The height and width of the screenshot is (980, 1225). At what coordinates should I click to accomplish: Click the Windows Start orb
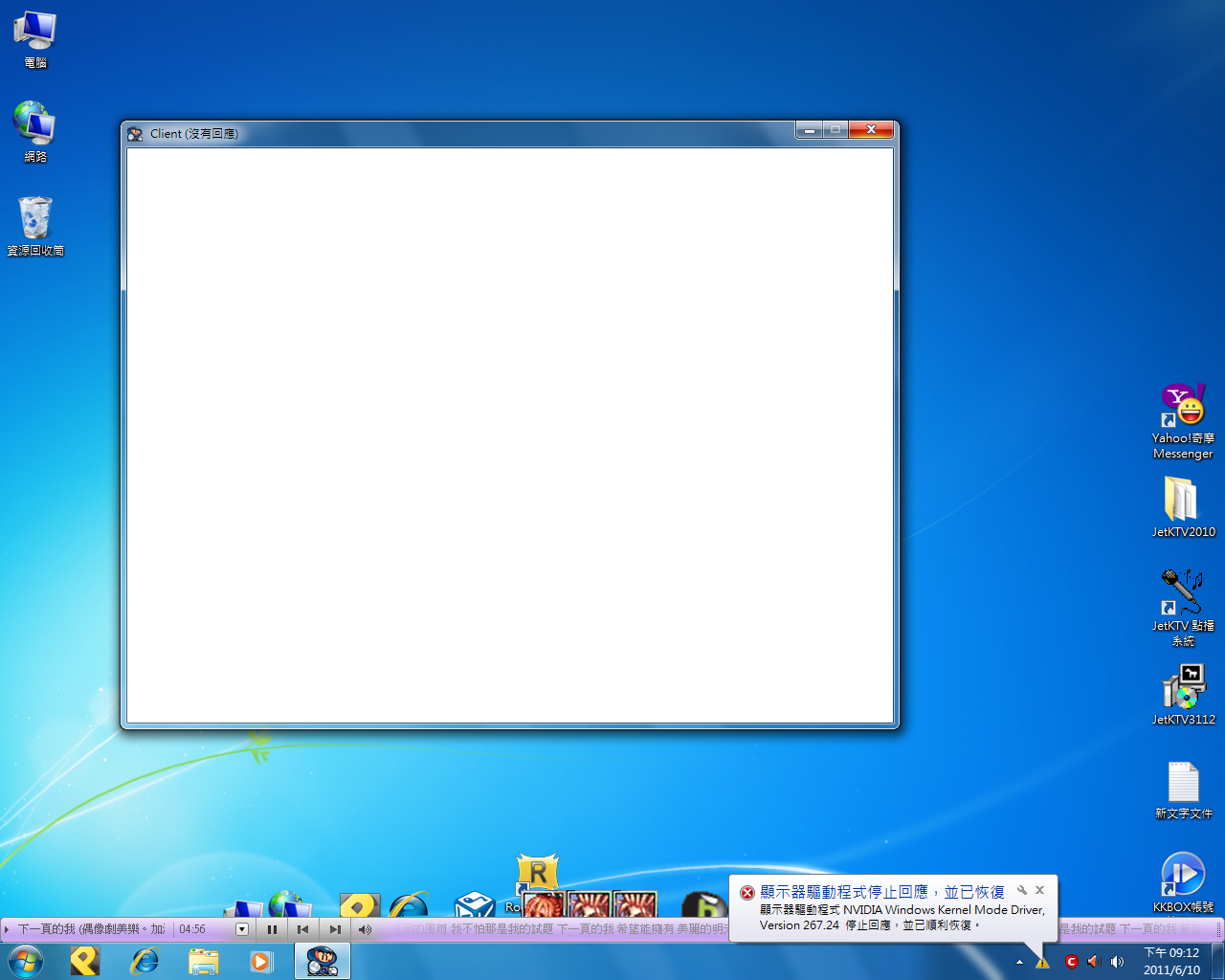[25, 961]
